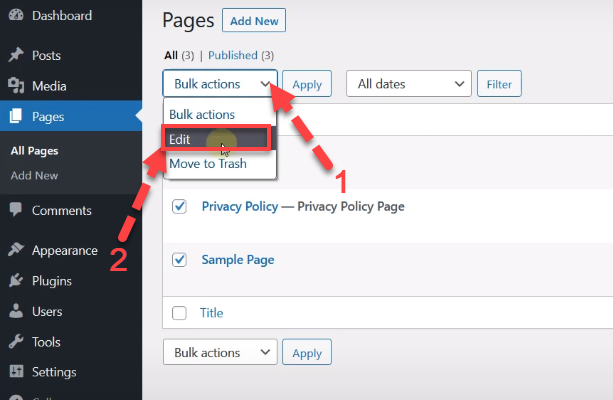The image size is (613, 400).
Task: Click the Comments speech bubble icon
Action: (16, 210)
